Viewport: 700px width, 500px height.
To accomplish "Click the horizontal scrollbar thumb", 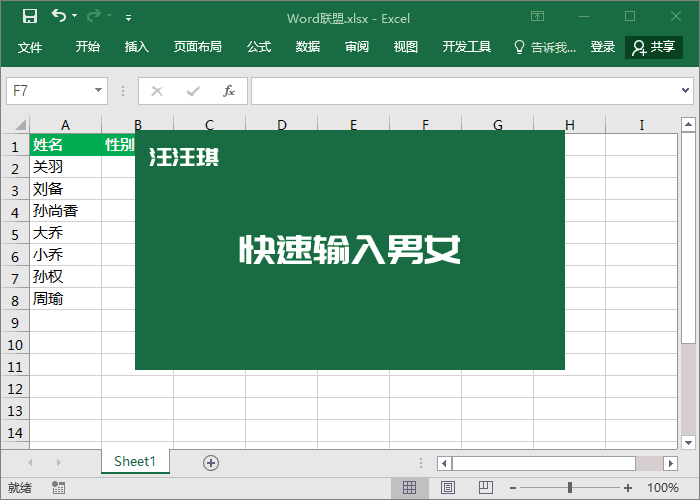I will [x=544, y=463].
